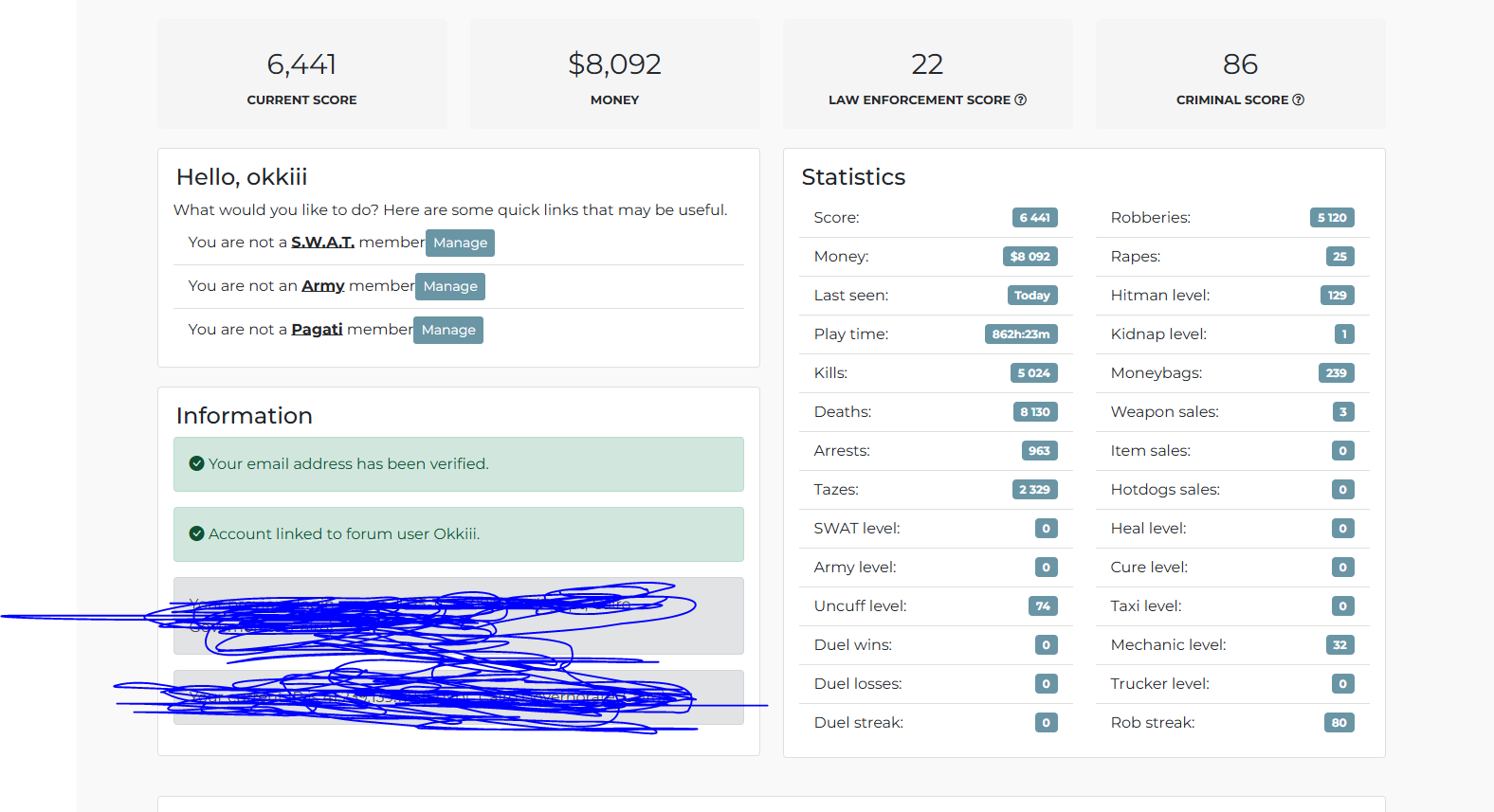Click the Weapon sales badge 3
The width and height of the screenshot is (1494, 812).
(1343, 412)
